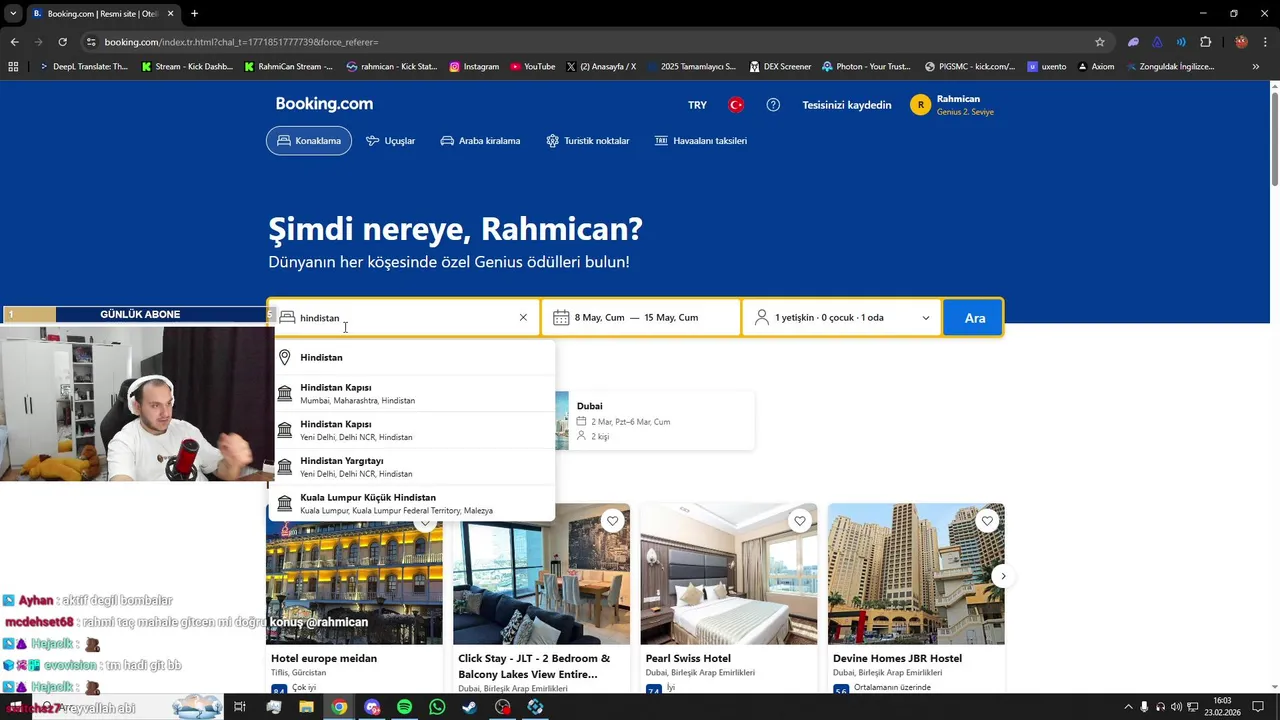Open customer help question-mark icon
The width and height of the screenshot is (1280, 720).
(x=773, y=105)
